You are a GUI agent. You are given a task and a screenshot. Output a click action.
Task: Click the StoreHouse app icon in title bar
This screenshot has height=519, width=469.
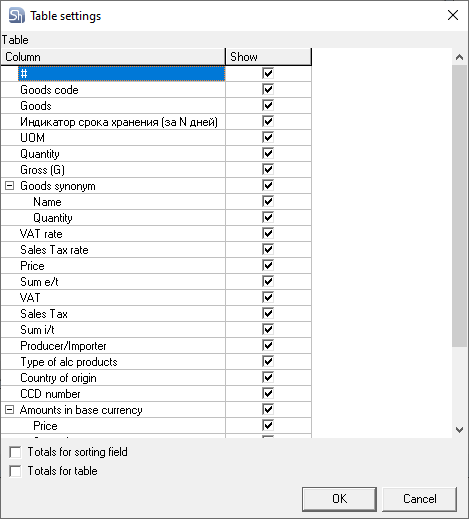pos(16,16)
